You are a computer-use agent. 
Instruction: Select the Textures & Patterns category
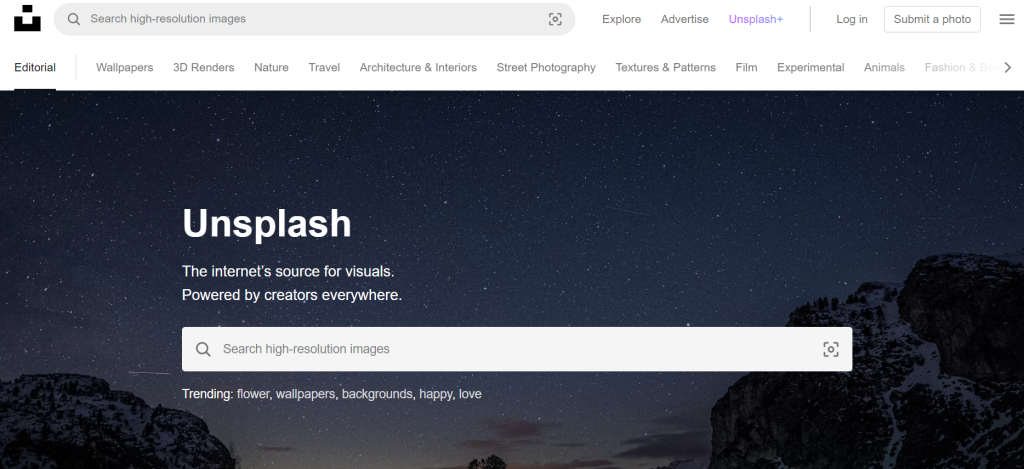click(665, 67)
